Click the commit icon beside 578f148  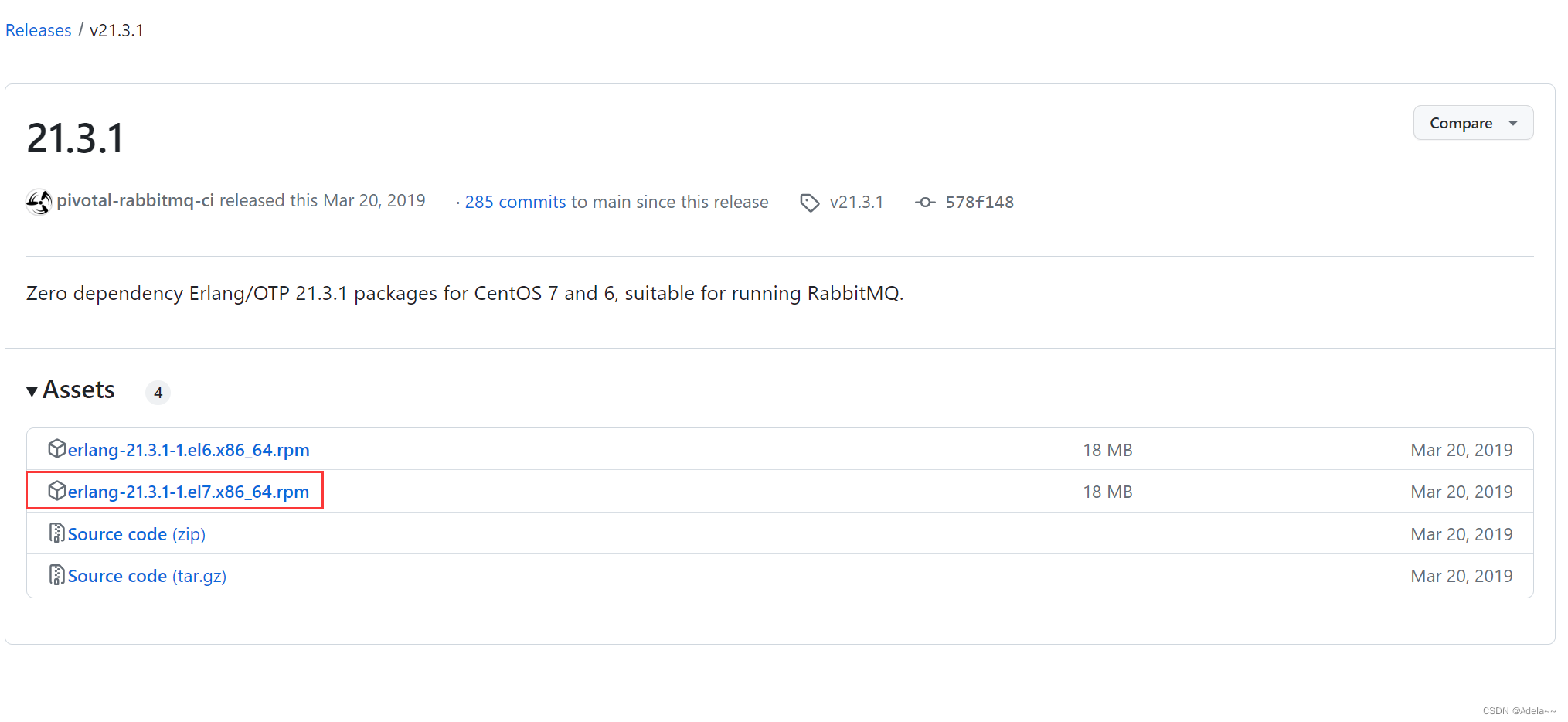click(924, 203)
